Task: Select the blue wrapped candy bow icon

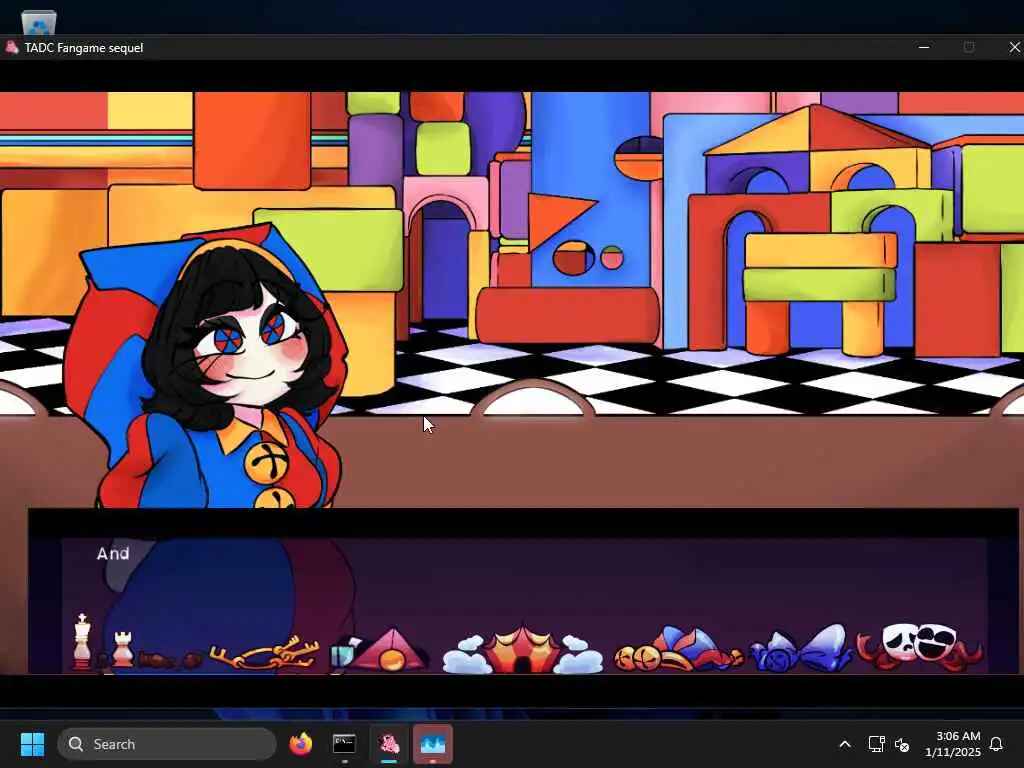Action: [x=802, y=648]
